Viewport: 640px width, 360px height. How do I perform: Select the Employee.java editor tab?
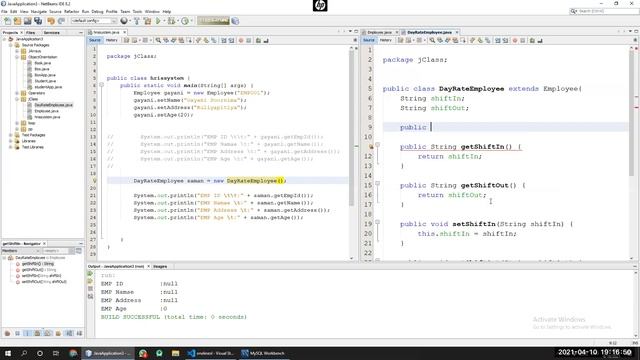(x=379, y=32)
